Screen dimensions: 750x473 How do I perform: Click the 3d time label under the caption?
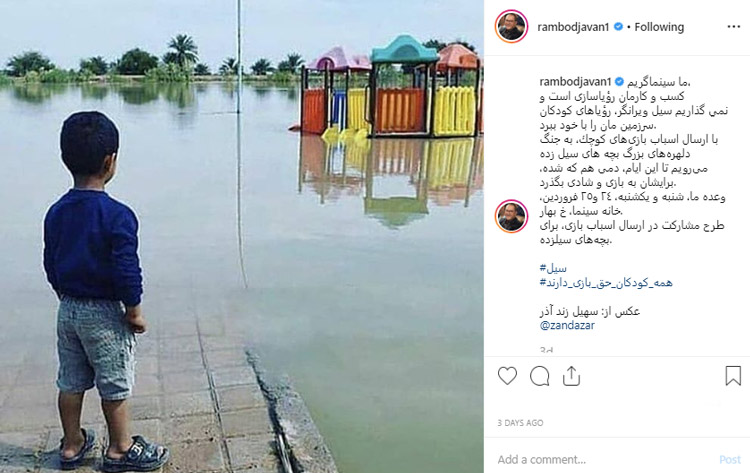(546, 350)
